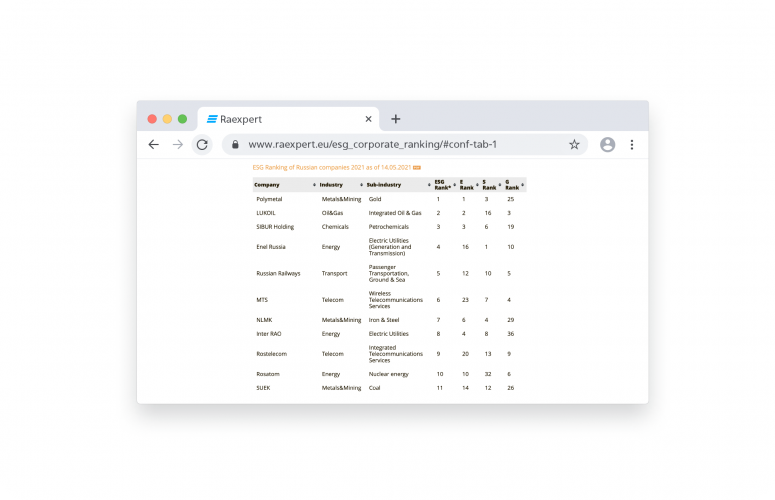Click the Industry column header label
This screenshot has width=775, height=500.
point(331,185)
